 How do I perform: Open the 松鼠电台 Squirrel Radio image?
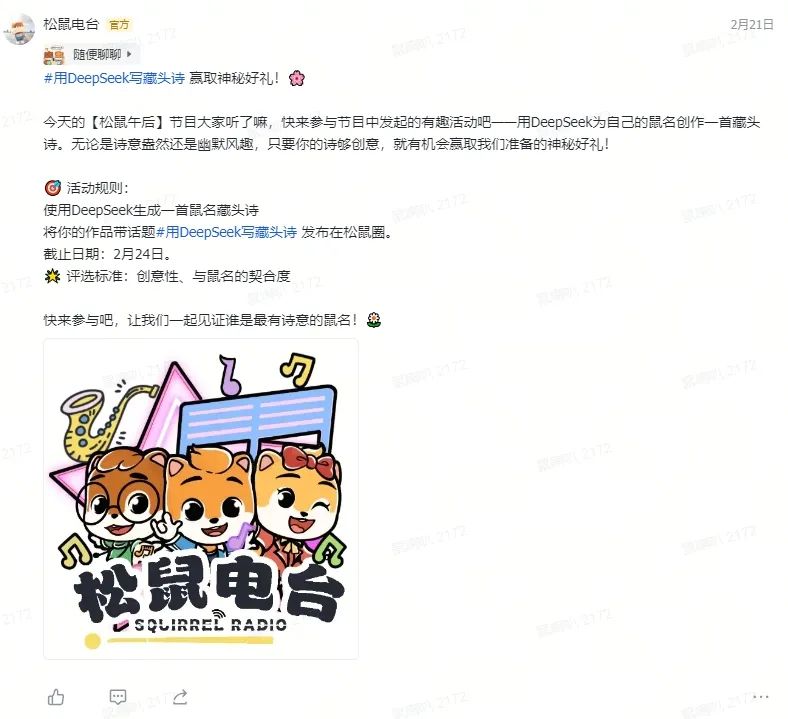point(201,498)
